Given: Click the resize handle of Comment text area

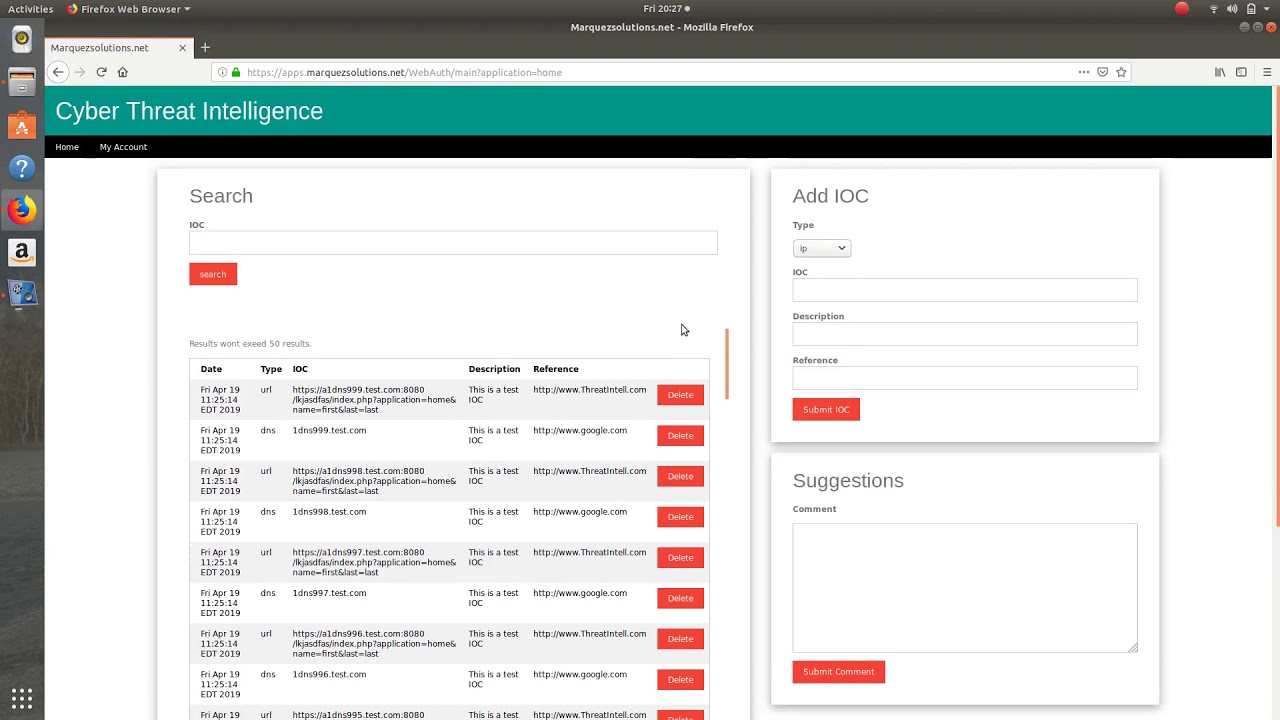Looking at the screenshot, I should (1133, 647).
